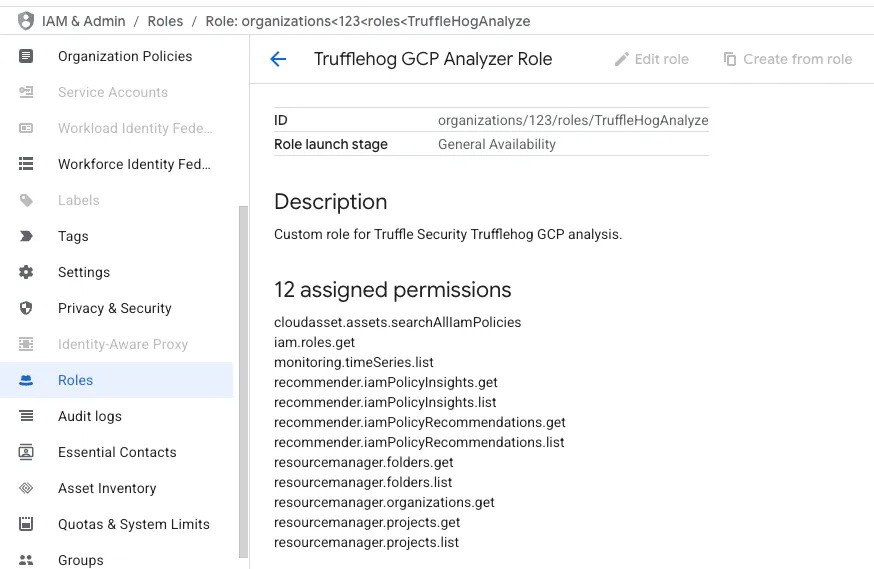
Task: Click recommender.iamPolicyInsights.get permission
Action: 386,382
